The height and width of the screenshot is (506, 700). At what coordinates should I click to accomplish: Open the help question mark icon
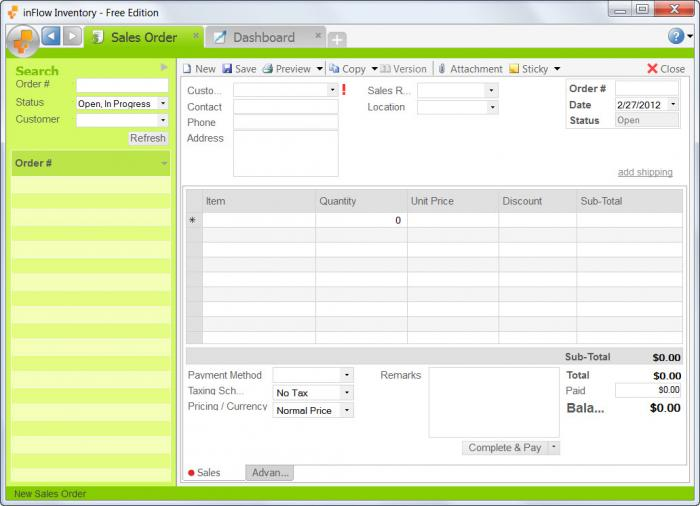click(x=676, y=36)
